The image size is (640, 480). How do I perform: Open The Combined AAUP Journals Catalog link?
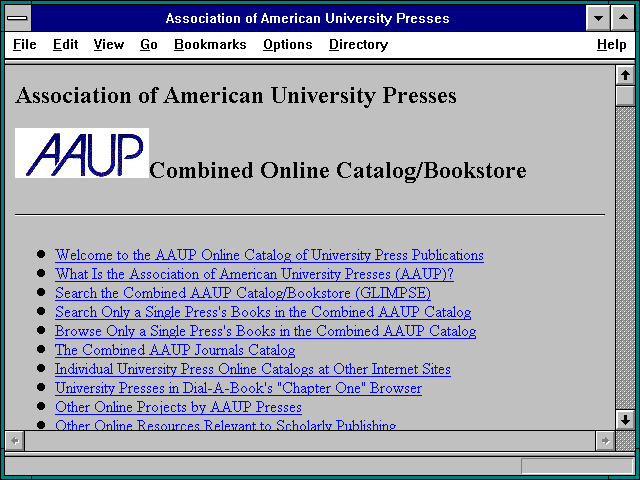point(175,350)
